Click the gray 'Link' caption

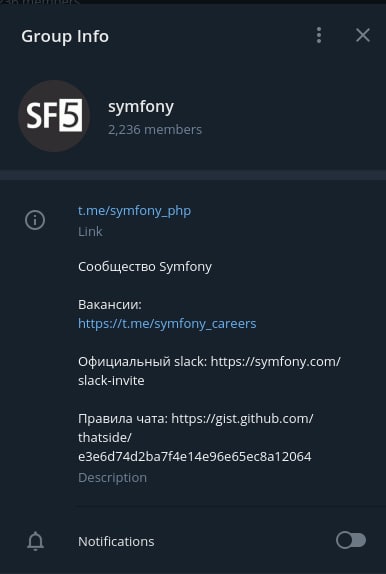(90, 232)
